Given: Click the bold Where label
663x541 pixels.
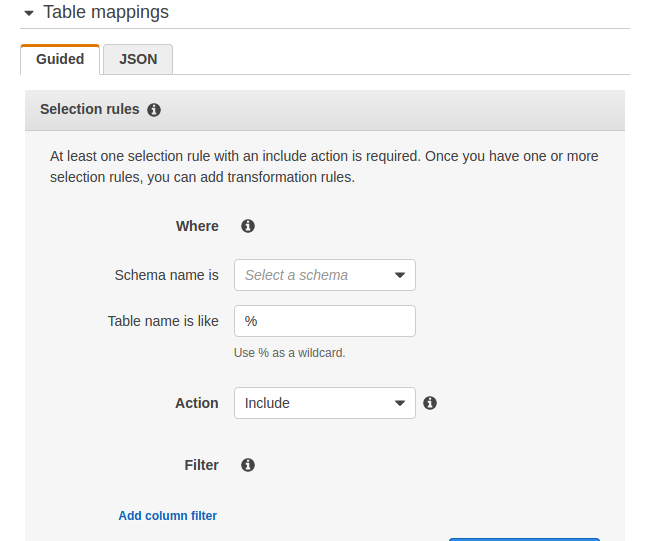Looking at the screenshot, I should coord(197,226).
